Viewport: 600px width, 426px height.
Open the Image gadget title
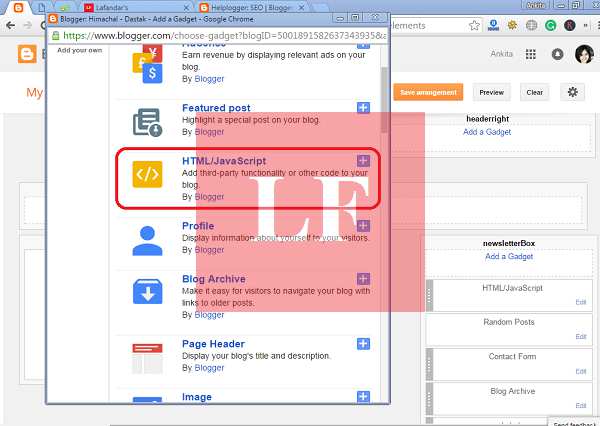click(197, 397)
